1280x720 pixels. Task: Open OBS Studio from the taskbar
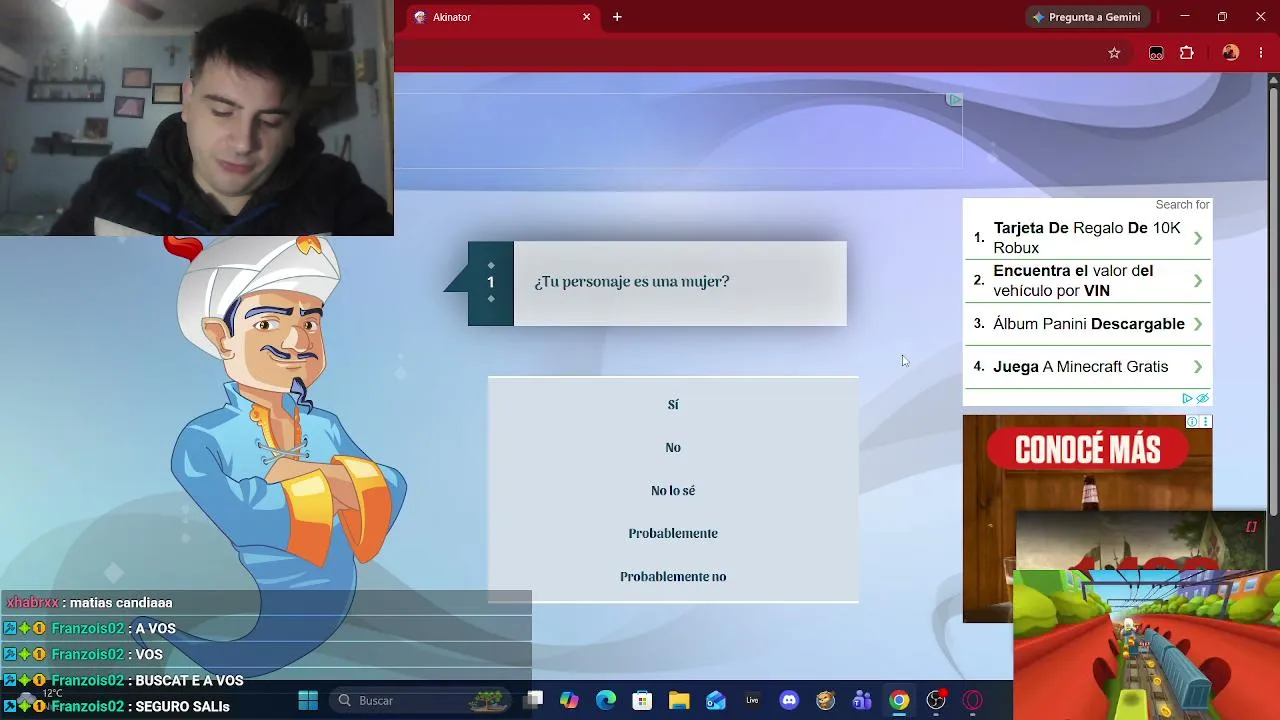click(936, 701)
